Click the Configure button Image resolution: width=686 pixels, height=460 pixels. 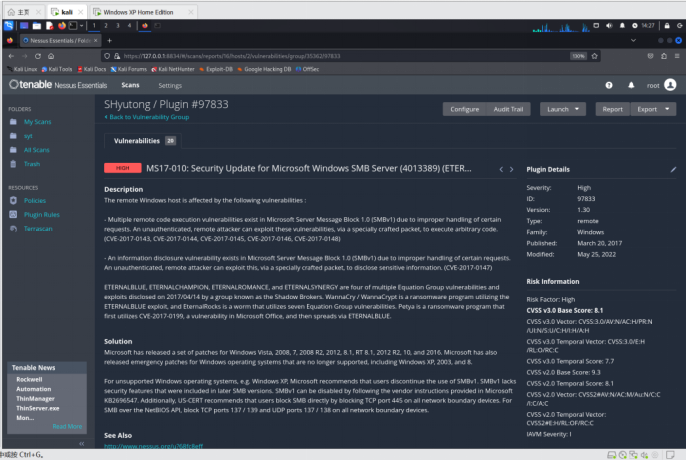pos(465,109)
